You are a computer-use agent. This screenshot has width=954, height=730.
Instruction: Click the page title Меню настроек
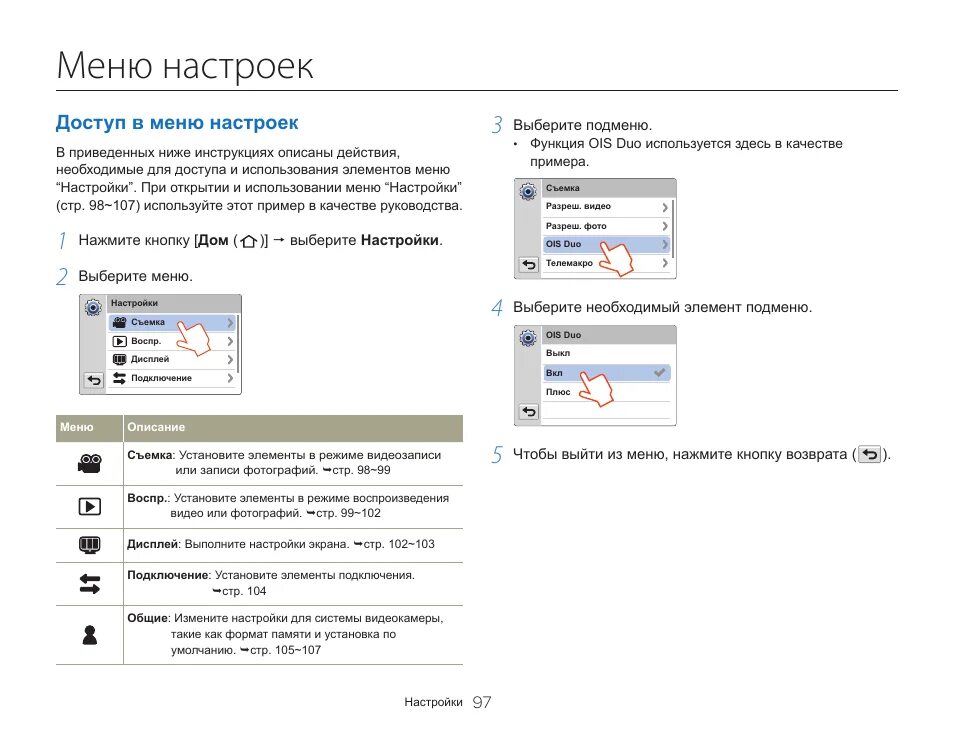click(x=185, y=65)
